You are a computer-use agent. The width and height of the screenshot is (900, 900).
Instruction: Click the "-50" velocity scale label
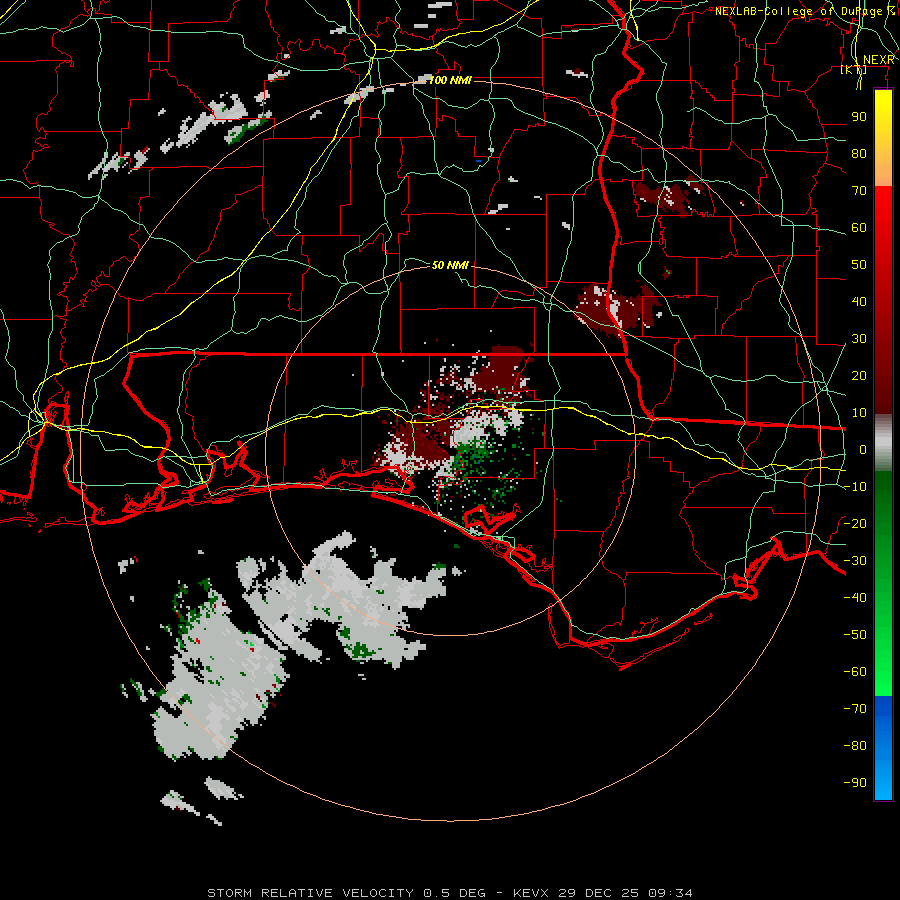tap(855, 634)
